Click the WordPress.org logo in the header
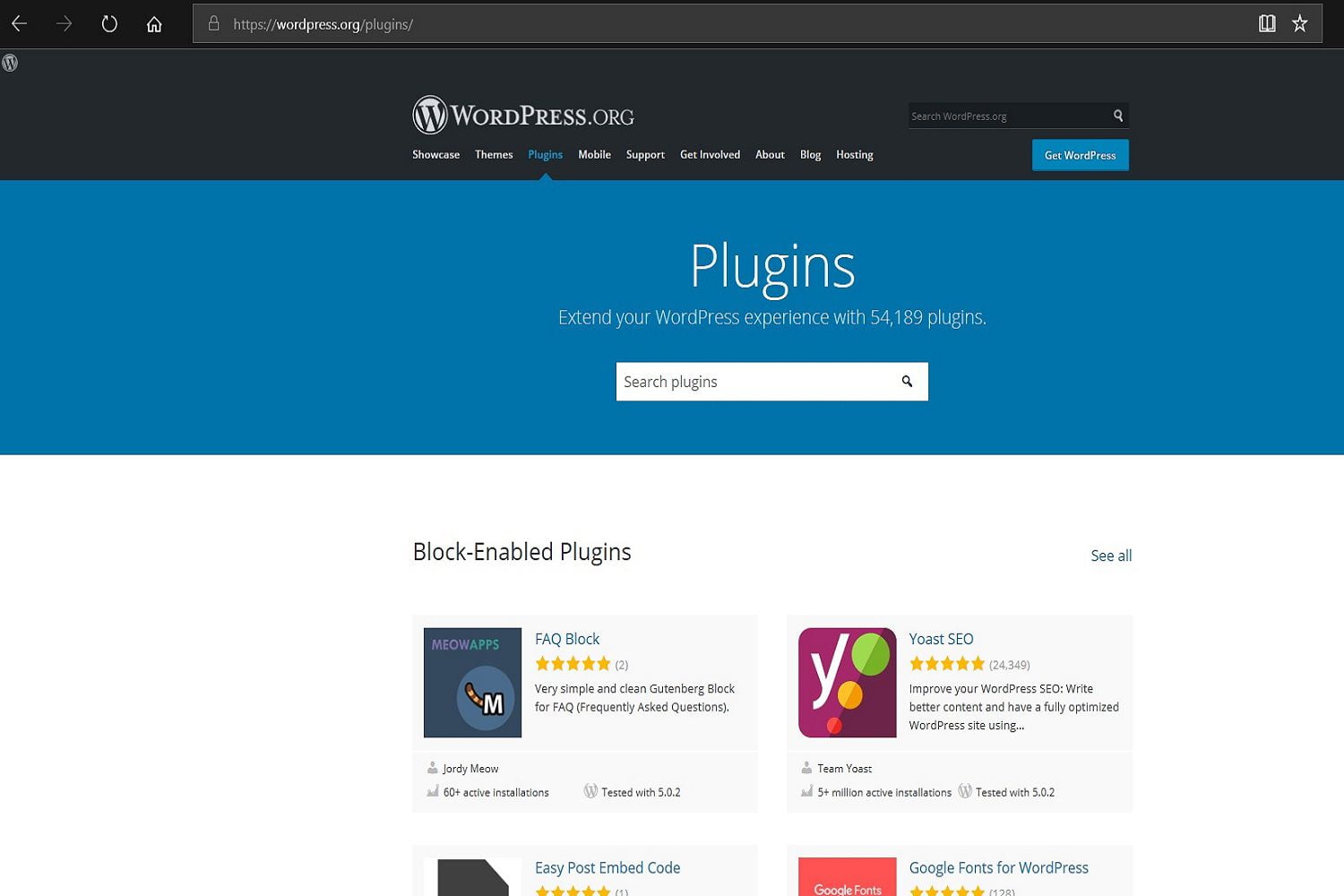This screenshot has width=1344, height=896. click(522, 114)
